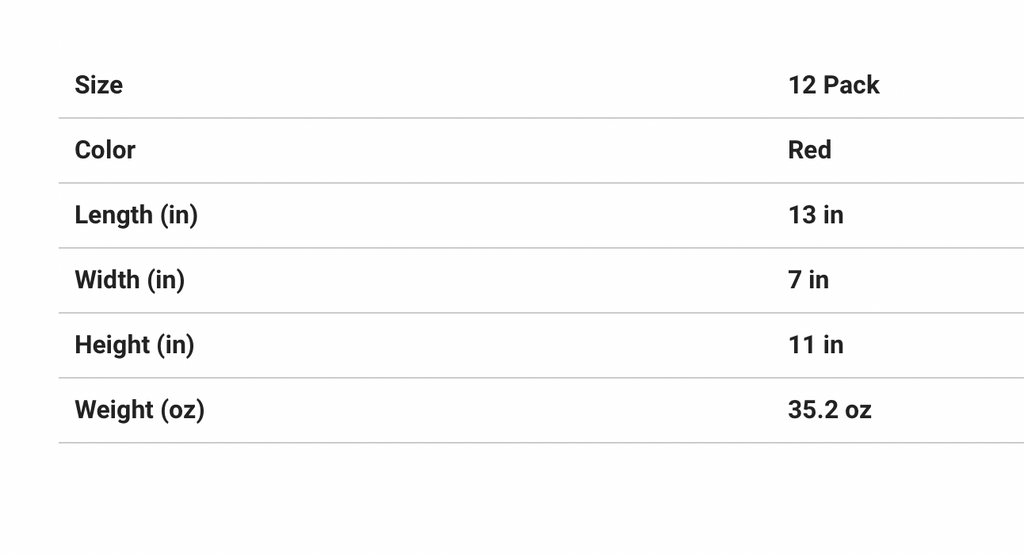This screenshot has width=1024, height=556.
Task: Click the divider line below Height row
Action: [540, 378]
